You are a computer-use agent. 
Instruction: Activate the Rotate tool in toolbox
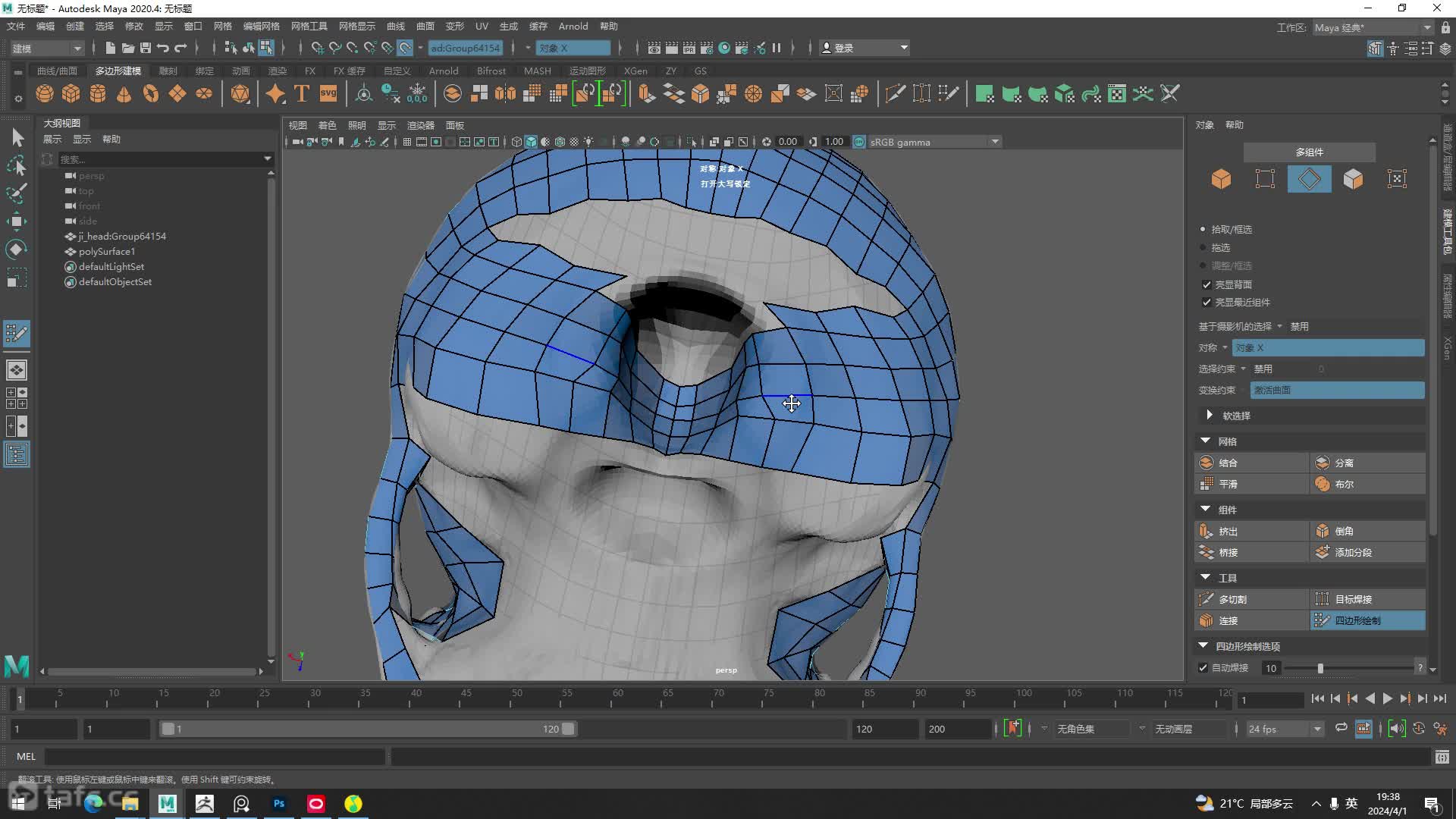click(17, 249)
